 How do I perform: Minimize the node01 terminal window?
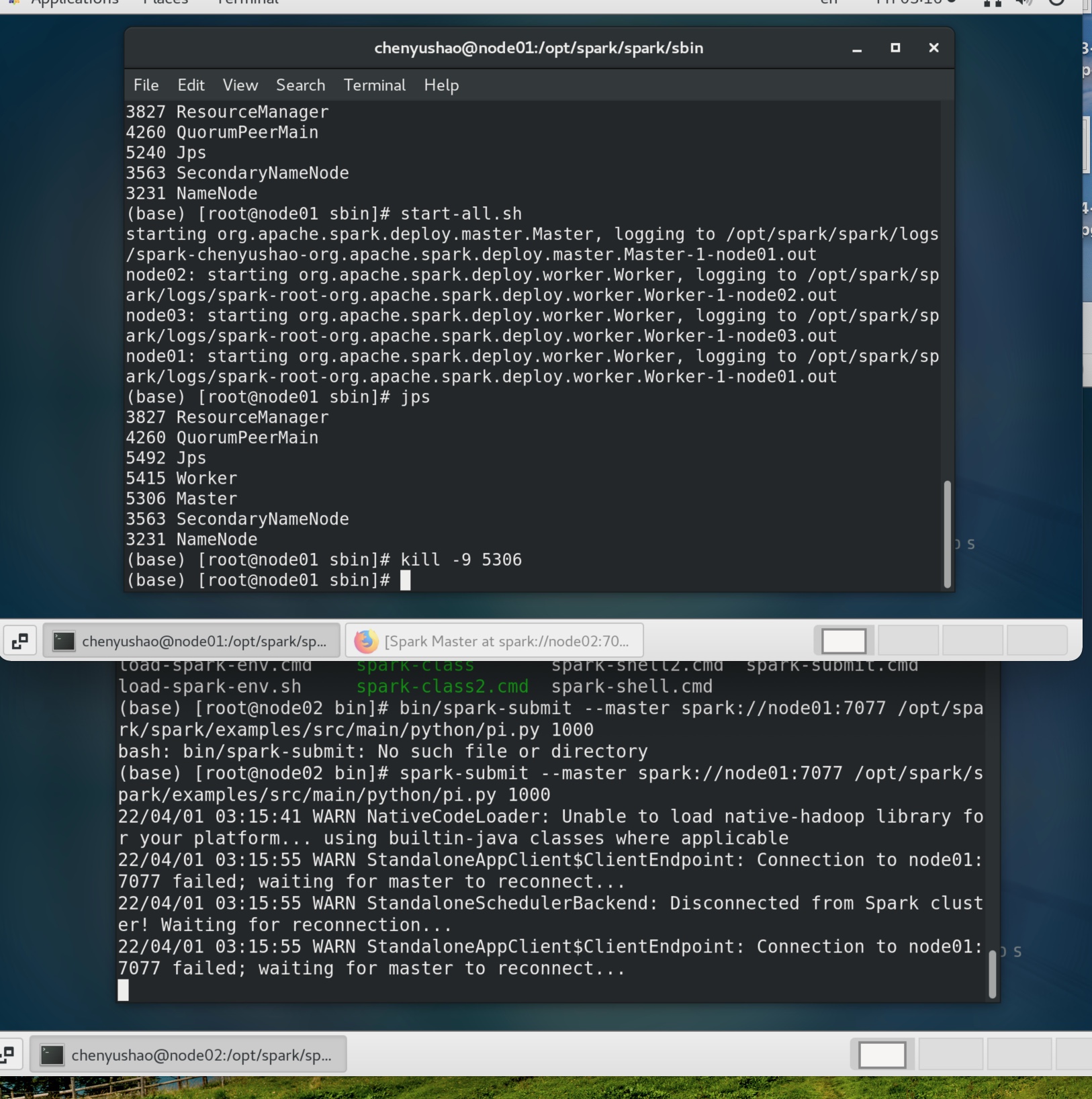pos(857,48)
